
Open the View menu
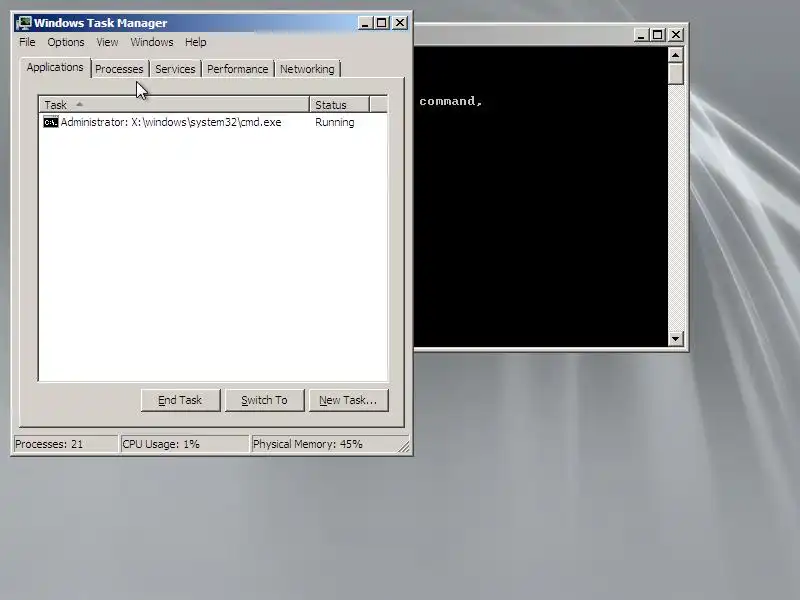(x=107, y=42)
